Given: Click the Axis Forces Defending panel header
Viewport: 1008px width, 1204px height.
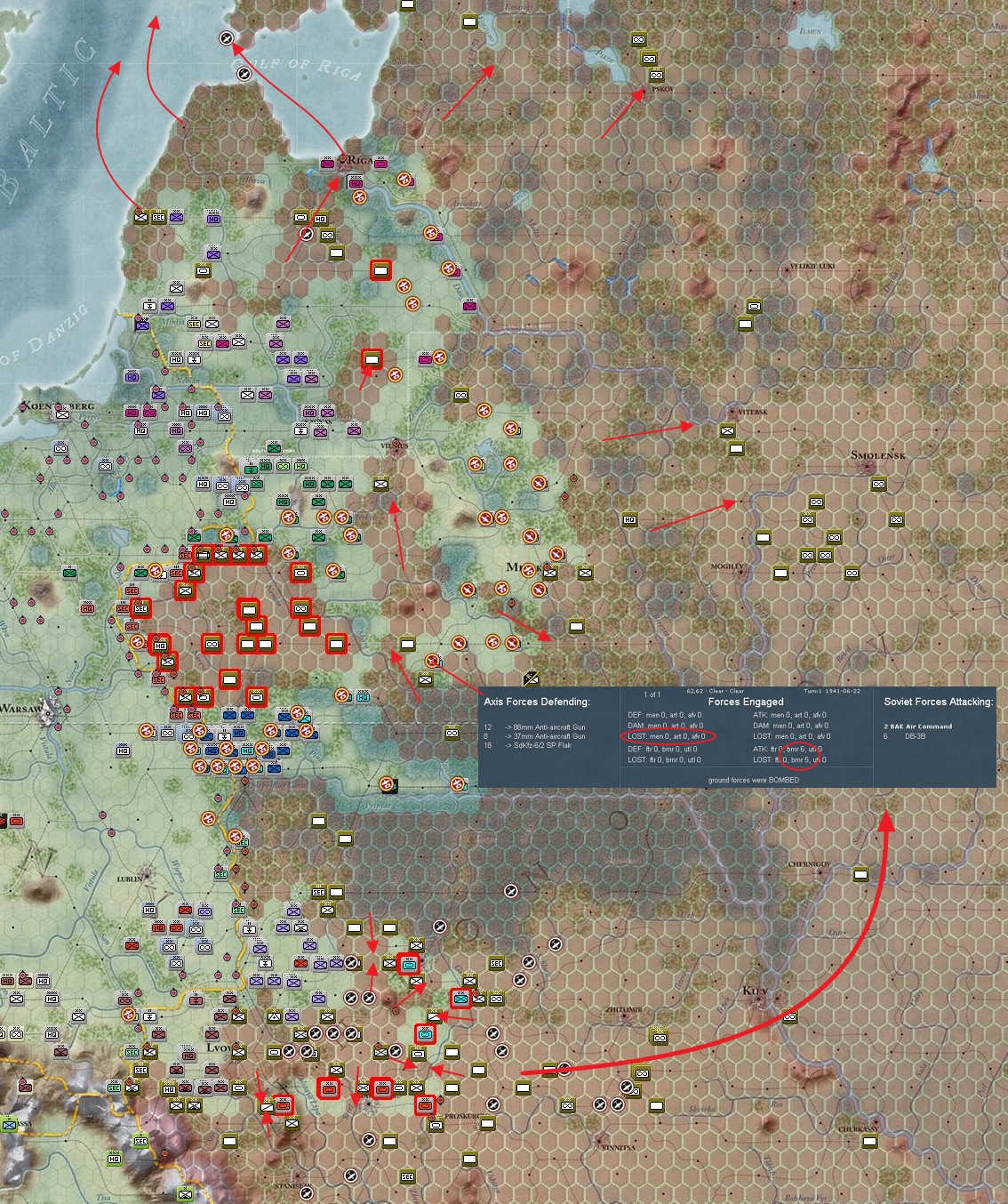Looking at the screenshot, I should [534, 702].
